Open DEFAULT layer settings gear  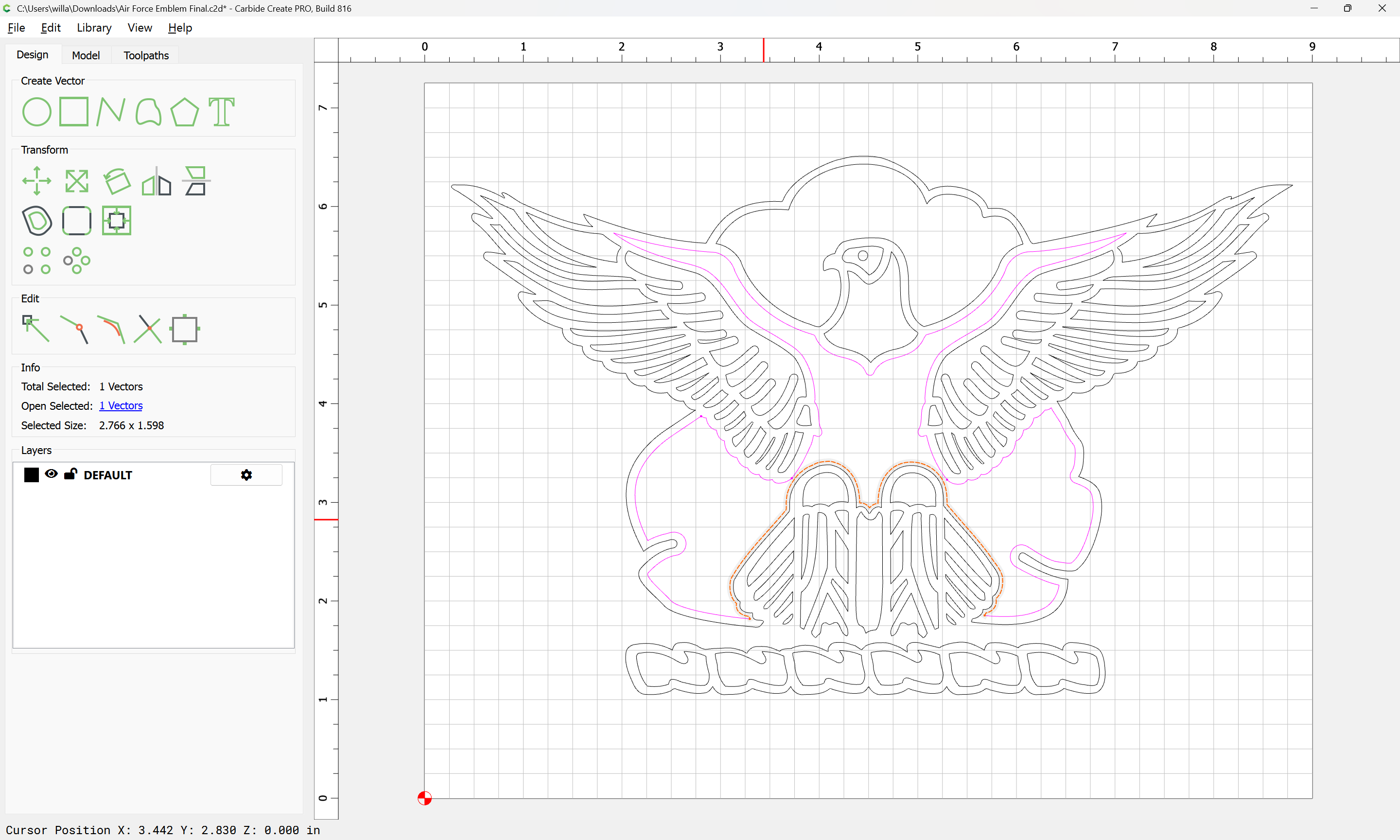(246, 475)
